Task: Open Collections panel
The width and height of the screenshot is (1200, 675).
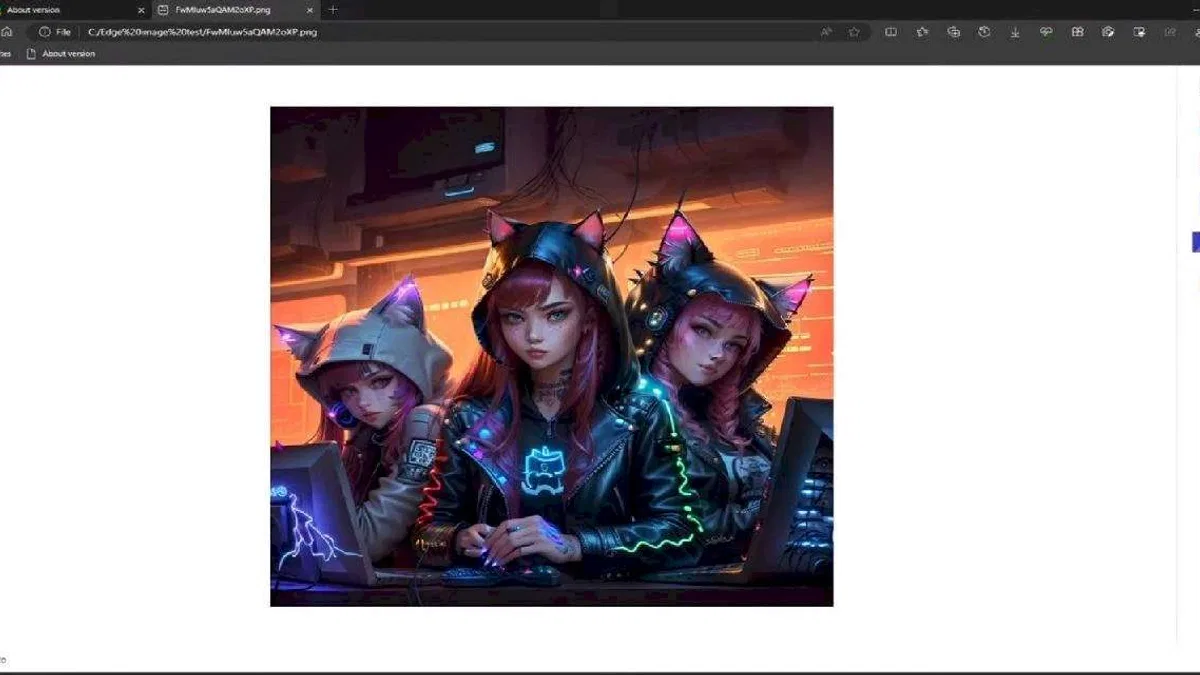Action: pyautogui.click(x=953, y=32)
